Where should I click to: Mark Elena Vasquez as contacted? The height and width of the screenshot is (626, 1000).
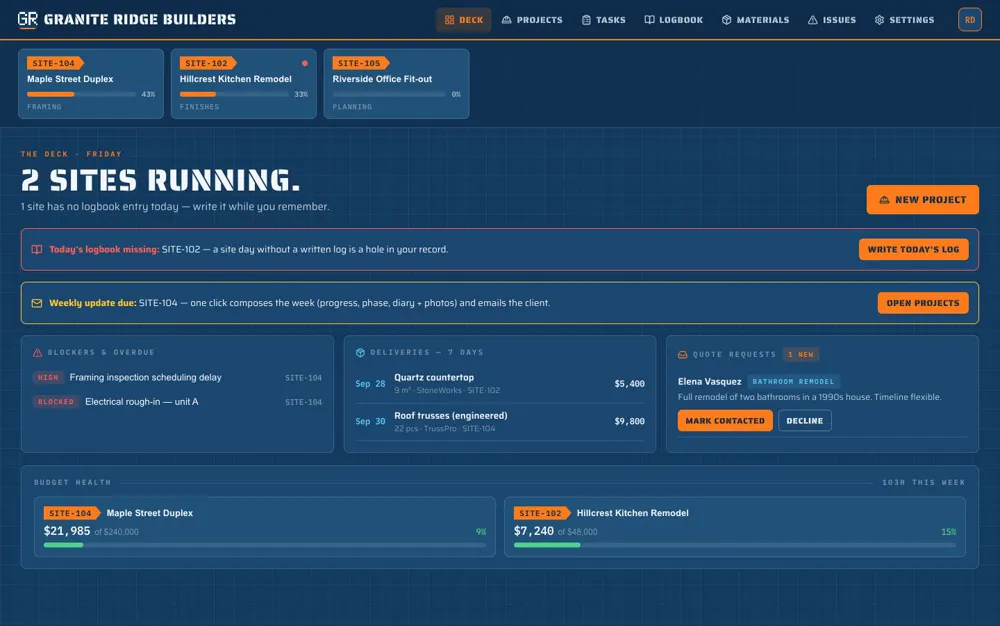click(x=725, y=421)
